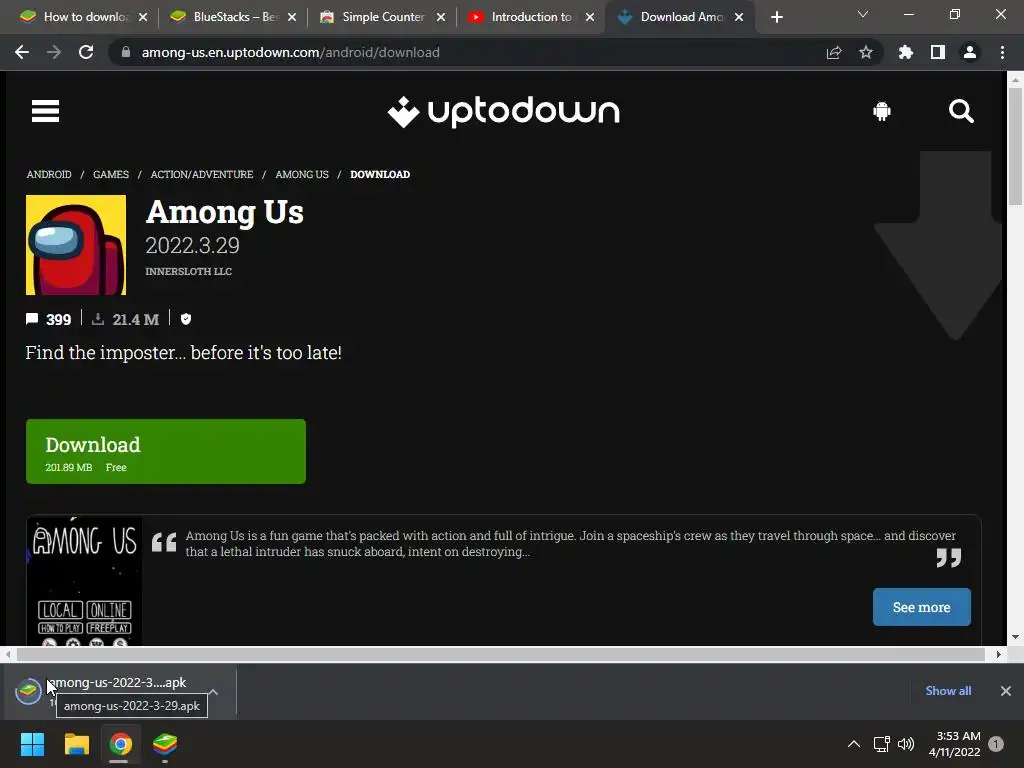Open the Windows Start menu
This screenshot has height=768, width=1024.
point(32,744)
